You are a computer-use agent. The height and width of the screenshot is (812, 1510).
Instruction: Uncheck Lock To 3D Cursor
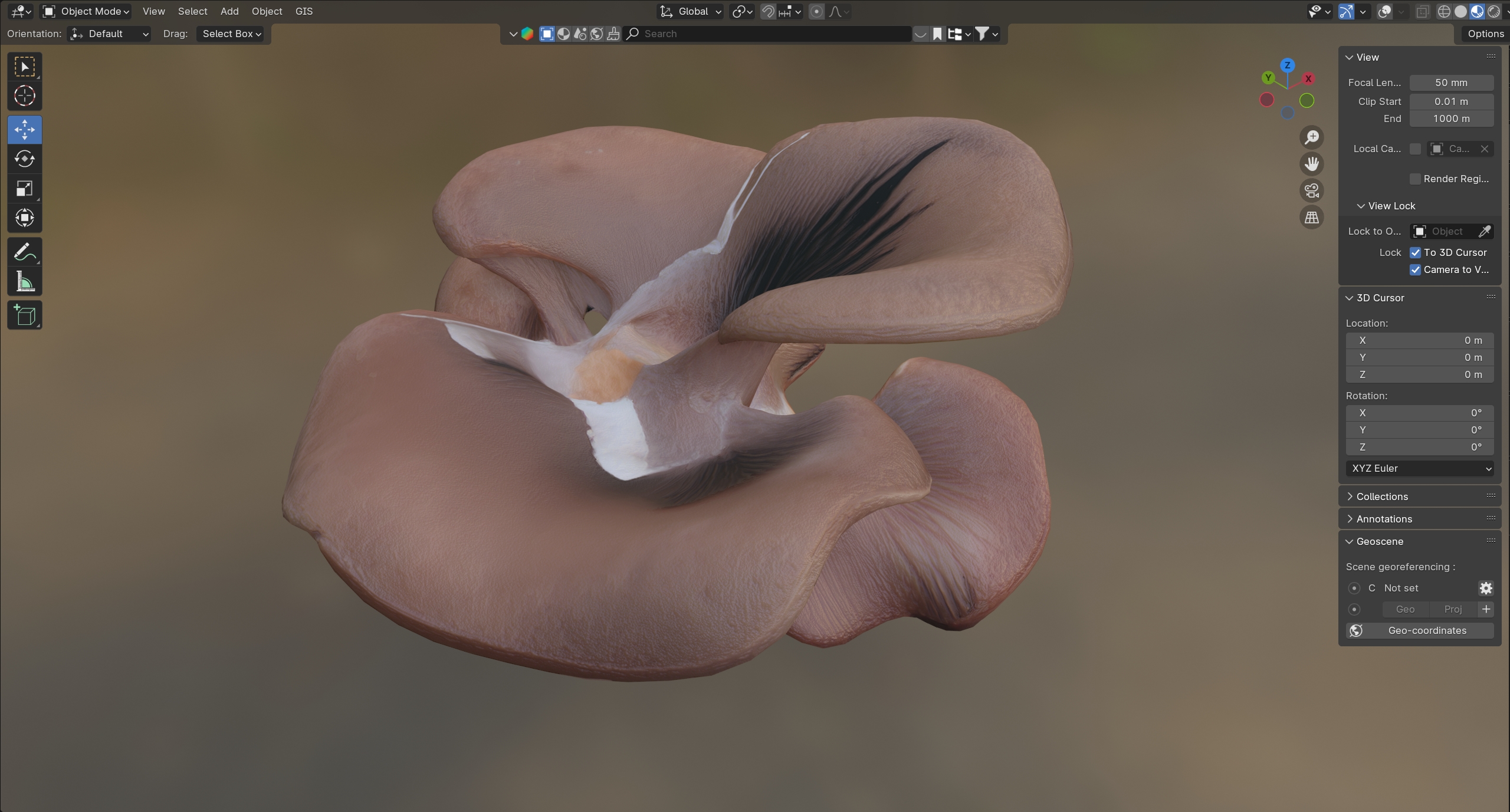[x=1415, y=252]
